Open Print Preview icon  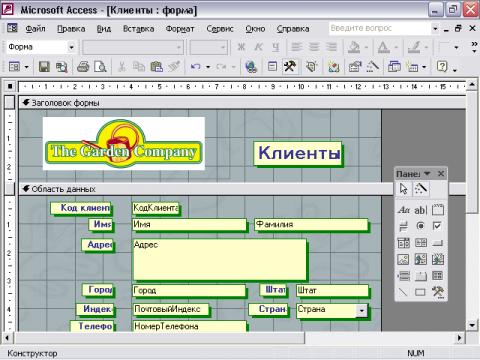click(100, 67)
